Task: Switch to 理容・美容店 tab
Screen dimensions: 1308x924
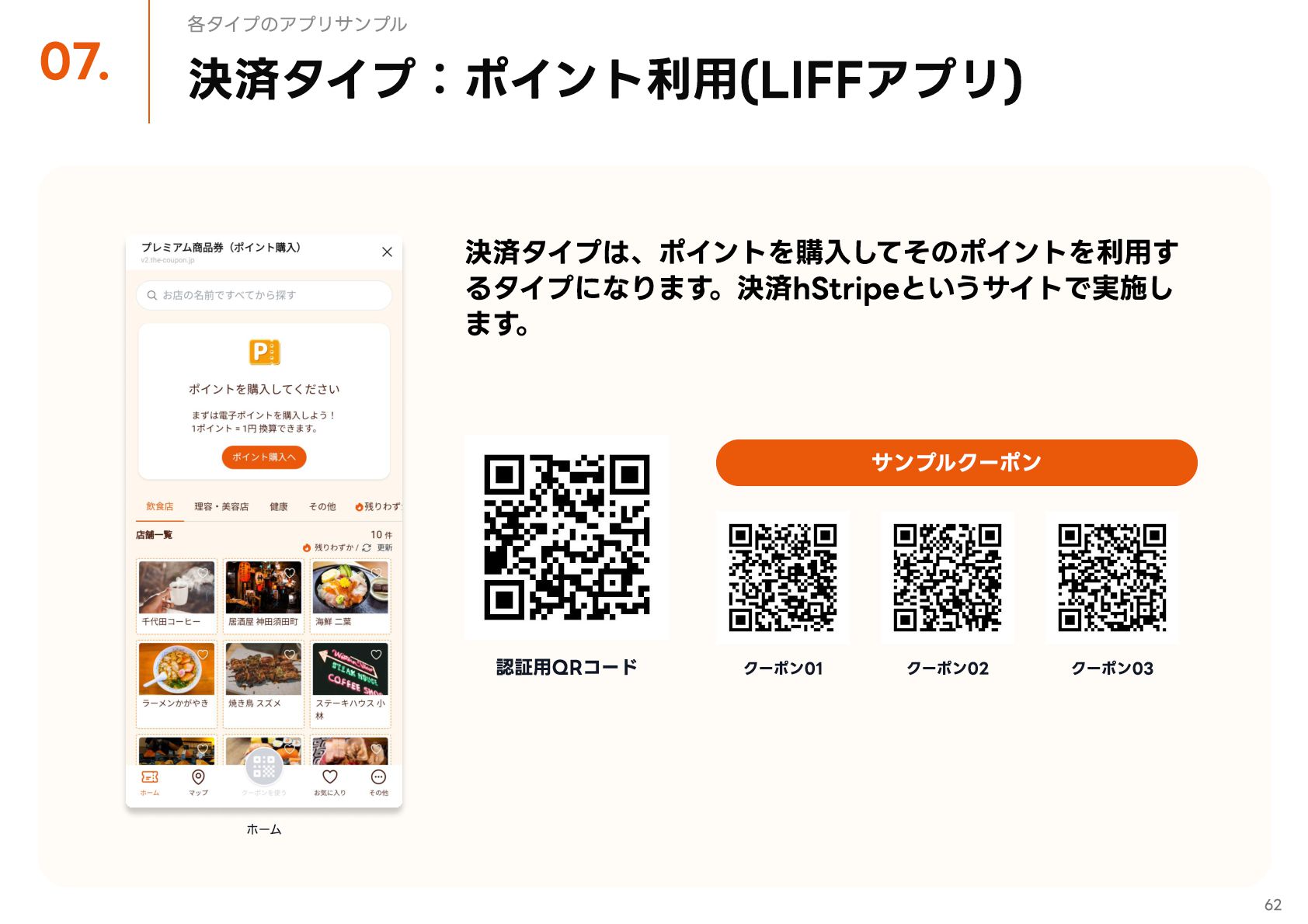Action: 221,506
